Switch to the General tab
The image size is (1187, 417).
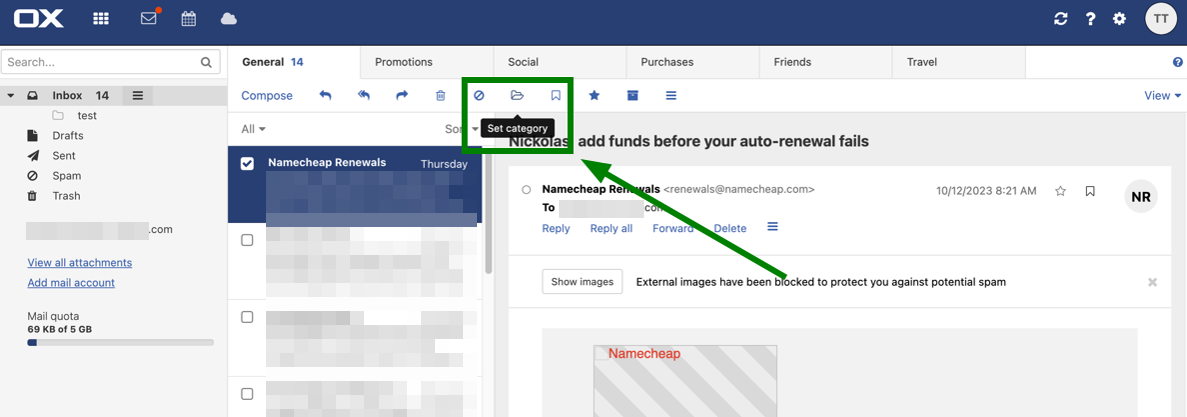point(294,62)
